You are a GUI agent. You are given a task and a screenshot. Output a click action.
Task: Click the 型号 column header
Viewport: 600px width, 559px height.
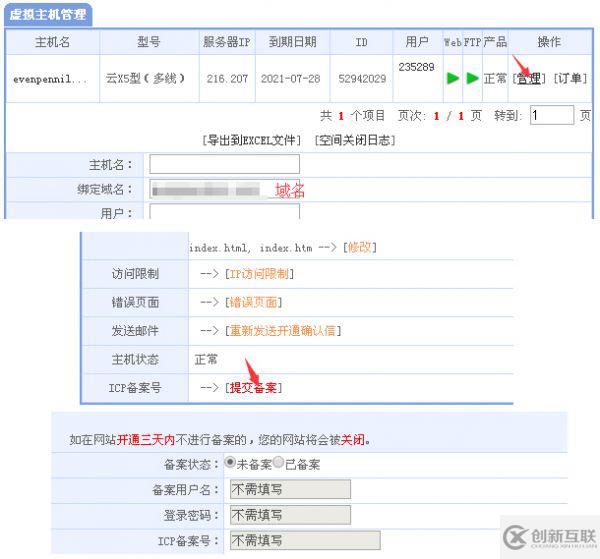click(x=149, y=42)
